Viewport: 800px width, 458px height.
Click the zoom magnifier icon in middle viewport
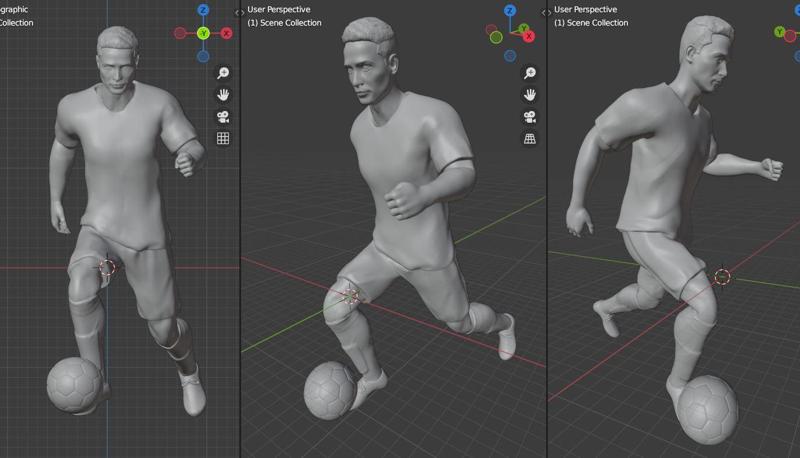click(530, 73)
